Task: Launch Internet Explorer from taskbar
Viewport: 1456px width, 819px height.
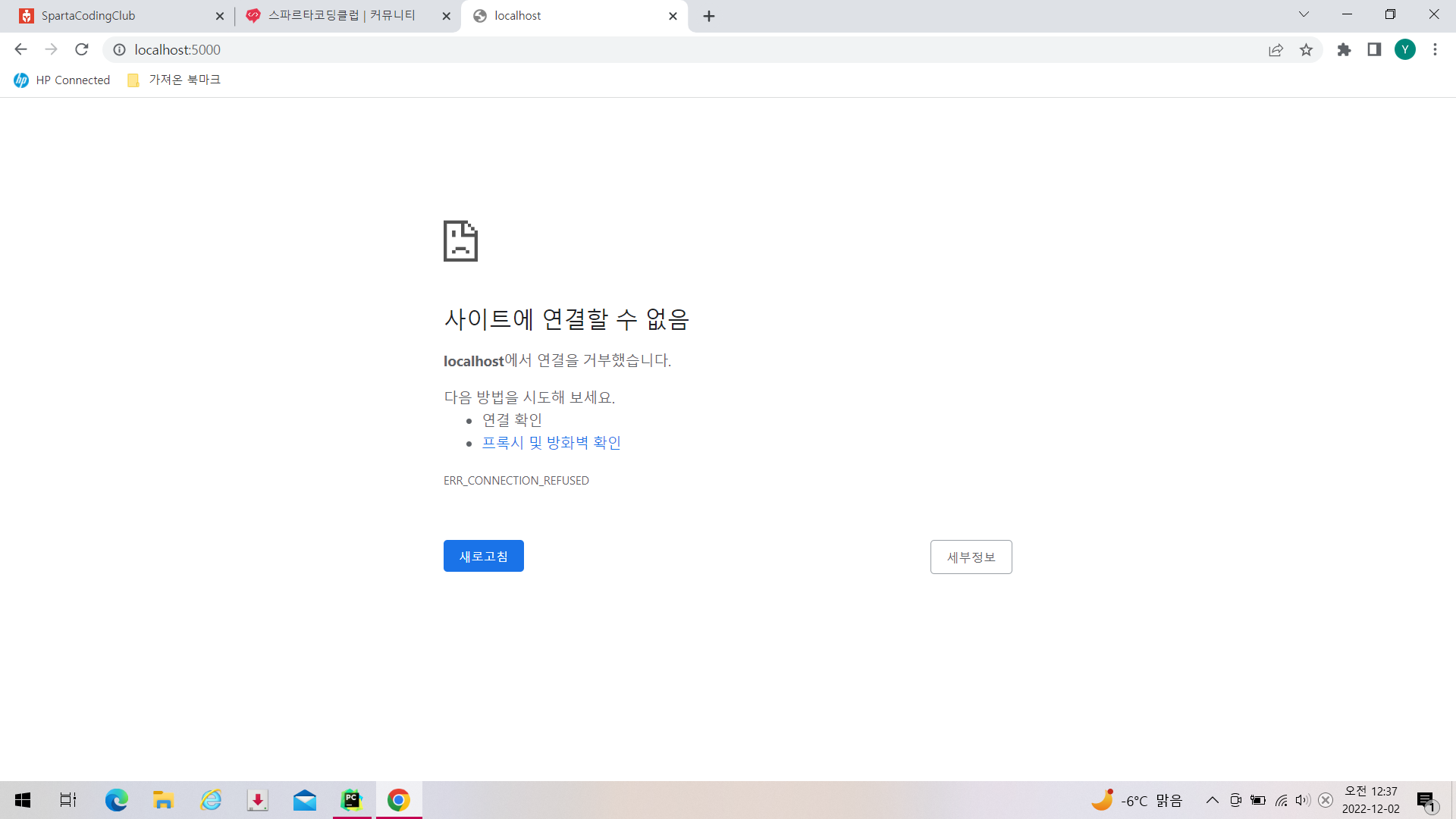Action: coord(211,800)
